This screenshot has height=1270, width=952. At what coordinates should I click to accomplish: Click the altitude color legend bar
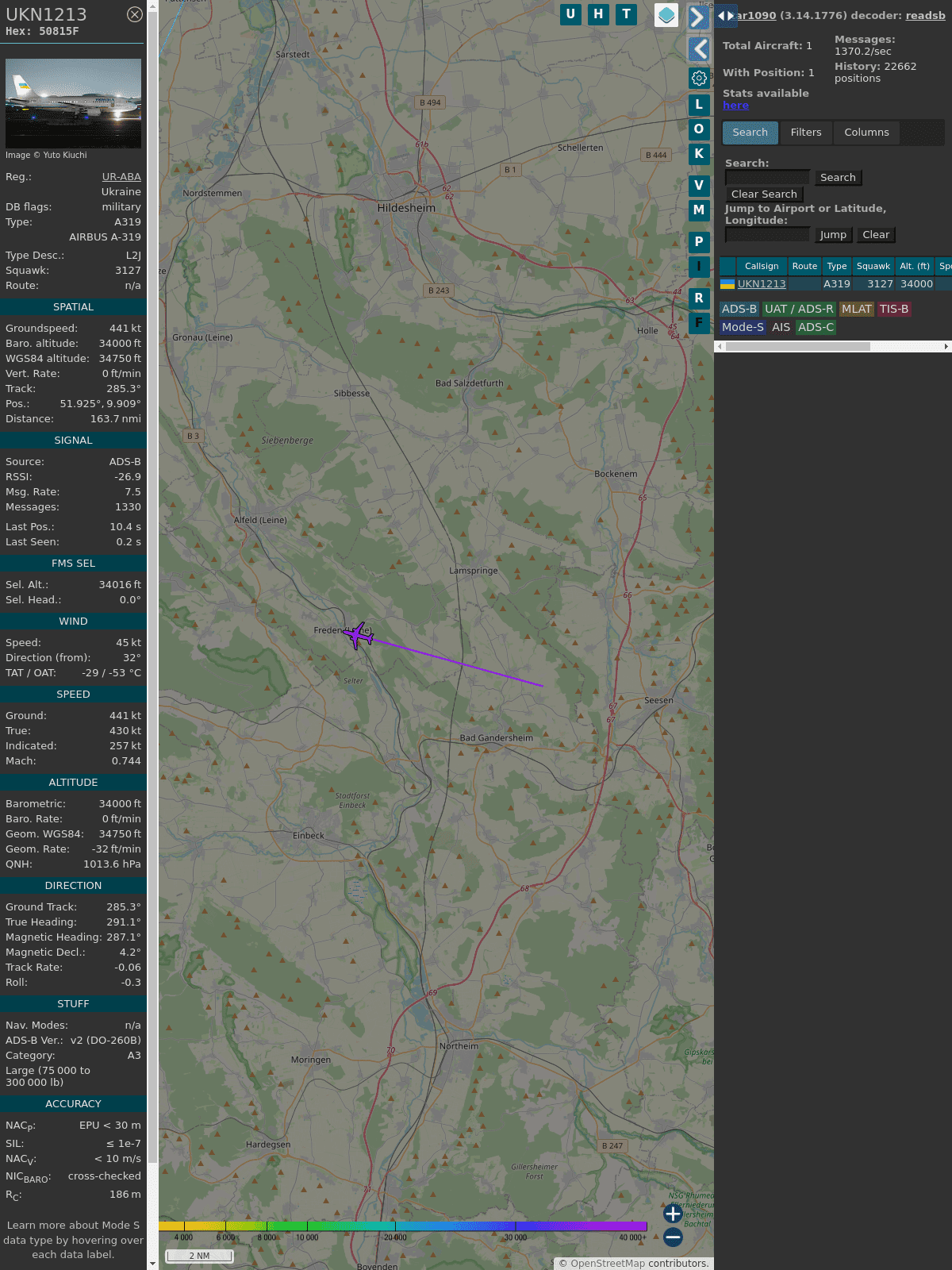click(x=403, y=1226)
